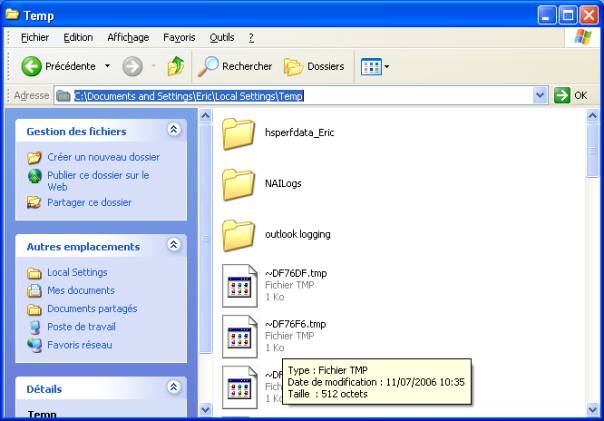Open the Outils menu

222,37
